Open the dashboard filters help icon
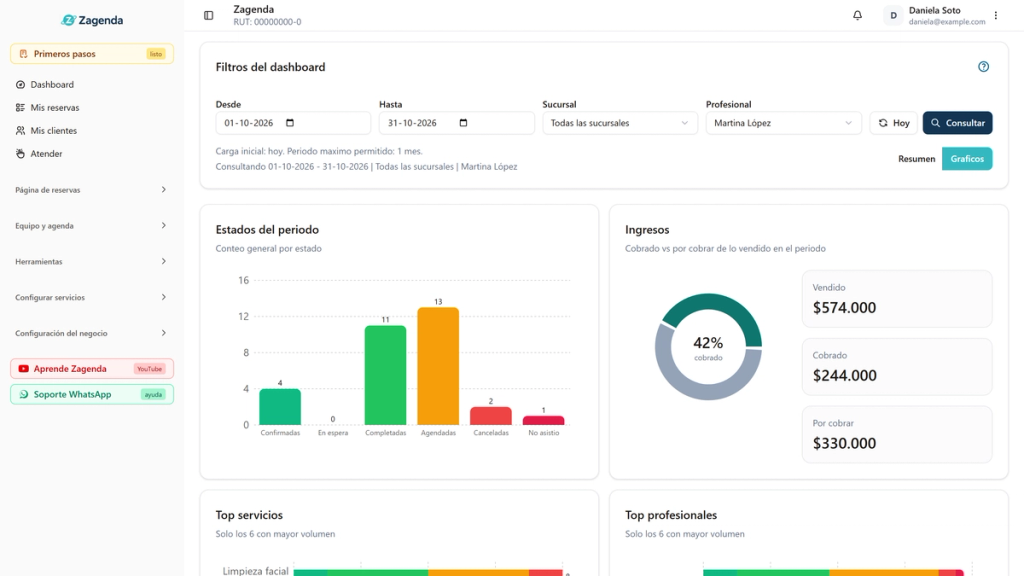 [984, 67]
